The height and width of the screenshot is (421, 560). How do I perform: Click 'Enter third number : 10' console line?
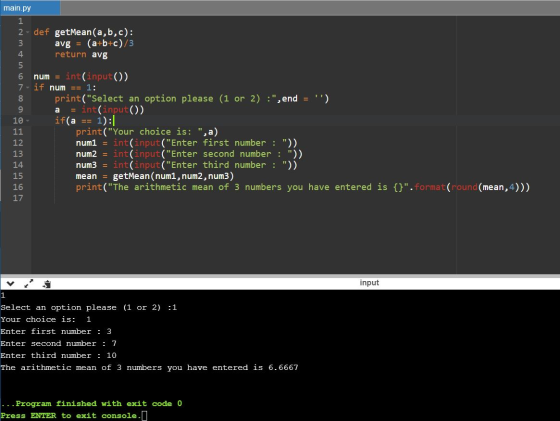(x=59, y=355)
